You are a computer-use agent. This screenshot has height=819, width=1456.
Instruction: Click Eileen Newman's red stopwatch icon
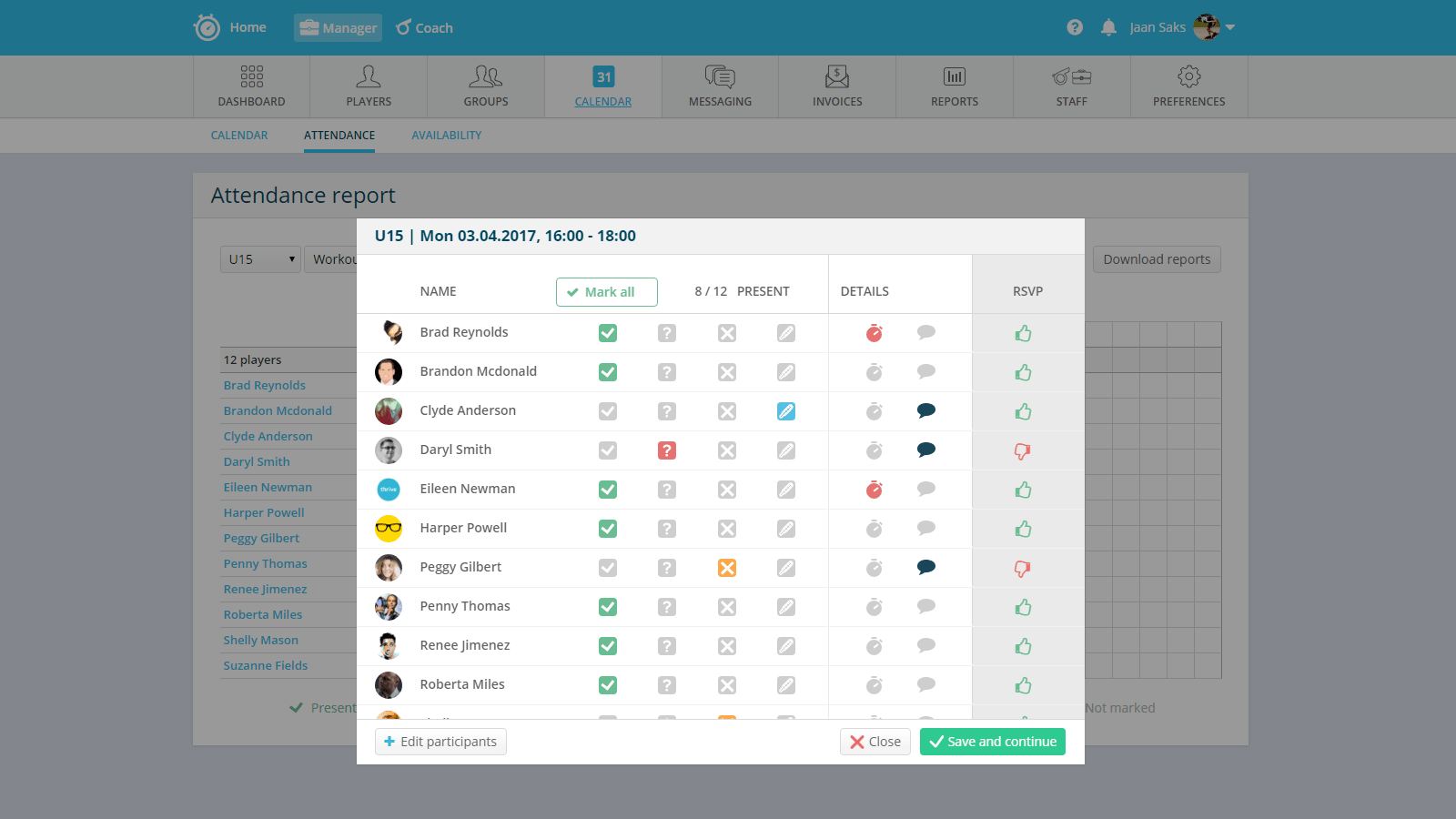click(874, 490)
